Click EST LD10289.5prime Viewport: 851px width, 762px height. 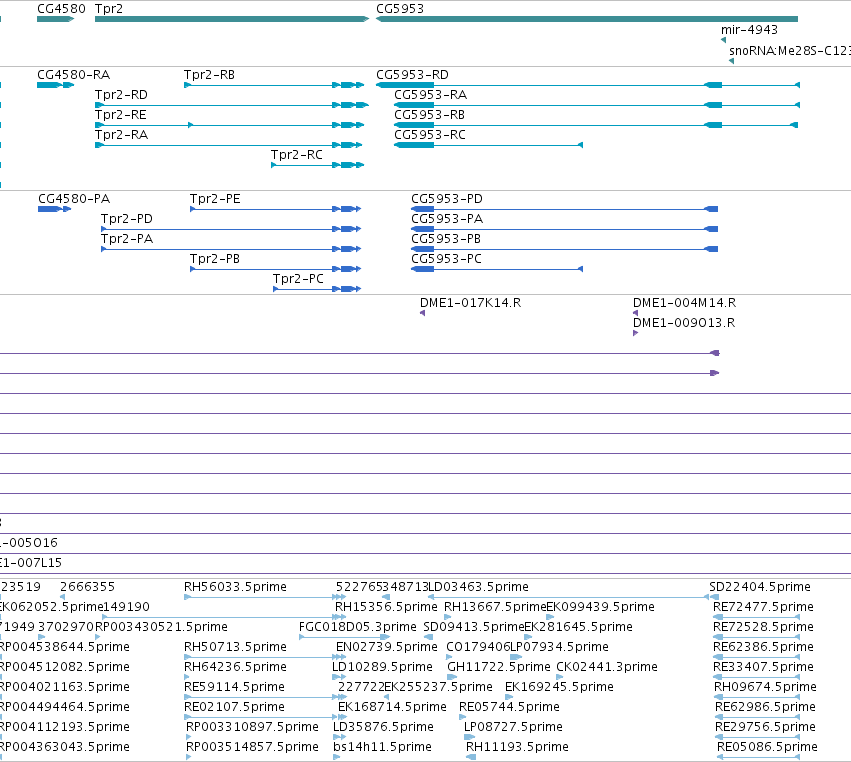[x=382, y=667]
